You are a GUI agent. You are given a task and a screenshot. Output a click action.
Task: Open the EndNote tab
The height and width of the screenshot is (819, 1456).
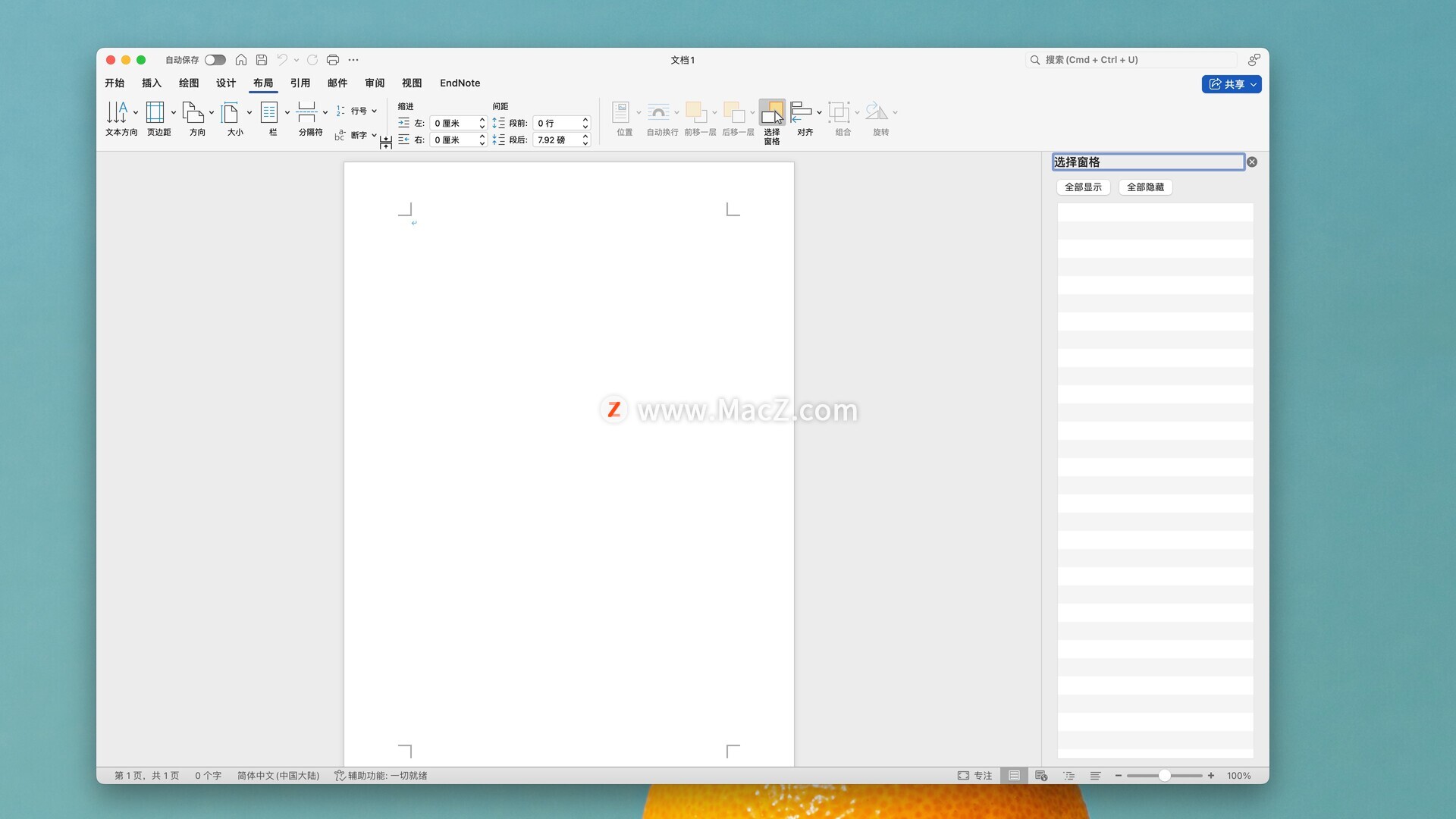pyautogui.click(x=460, y=83)
